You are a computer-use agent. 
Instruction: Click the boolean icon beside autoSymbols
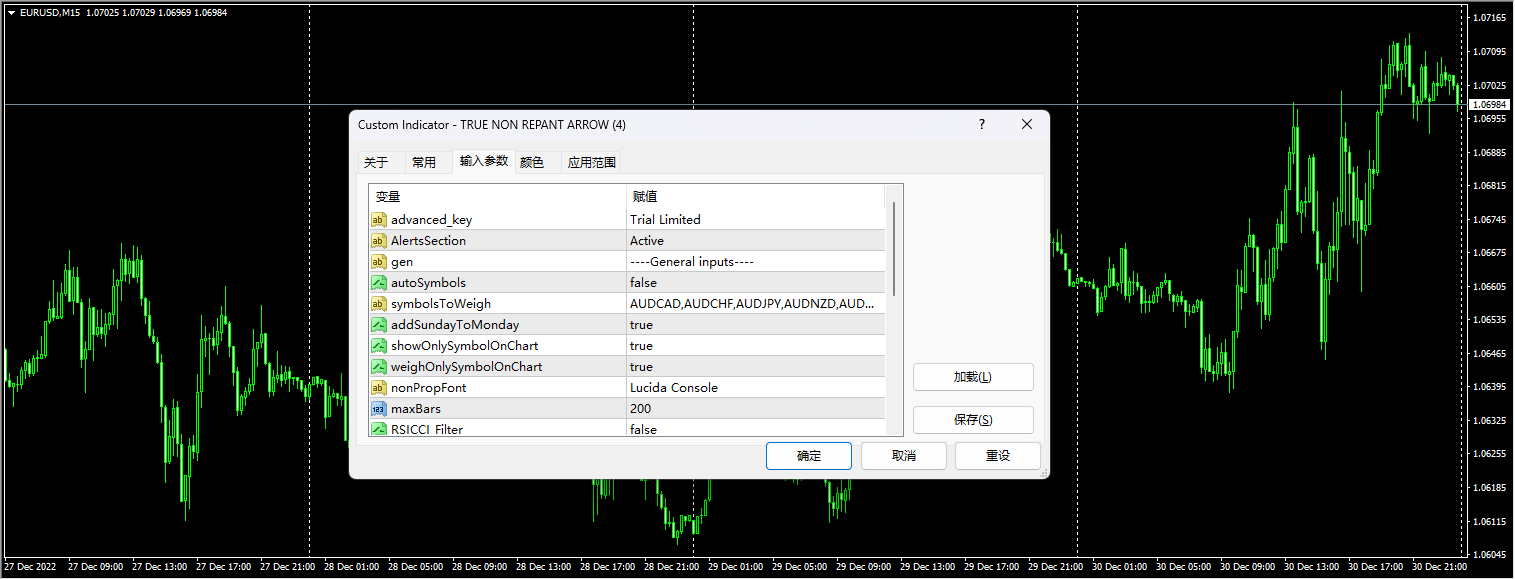coord(379,283)
